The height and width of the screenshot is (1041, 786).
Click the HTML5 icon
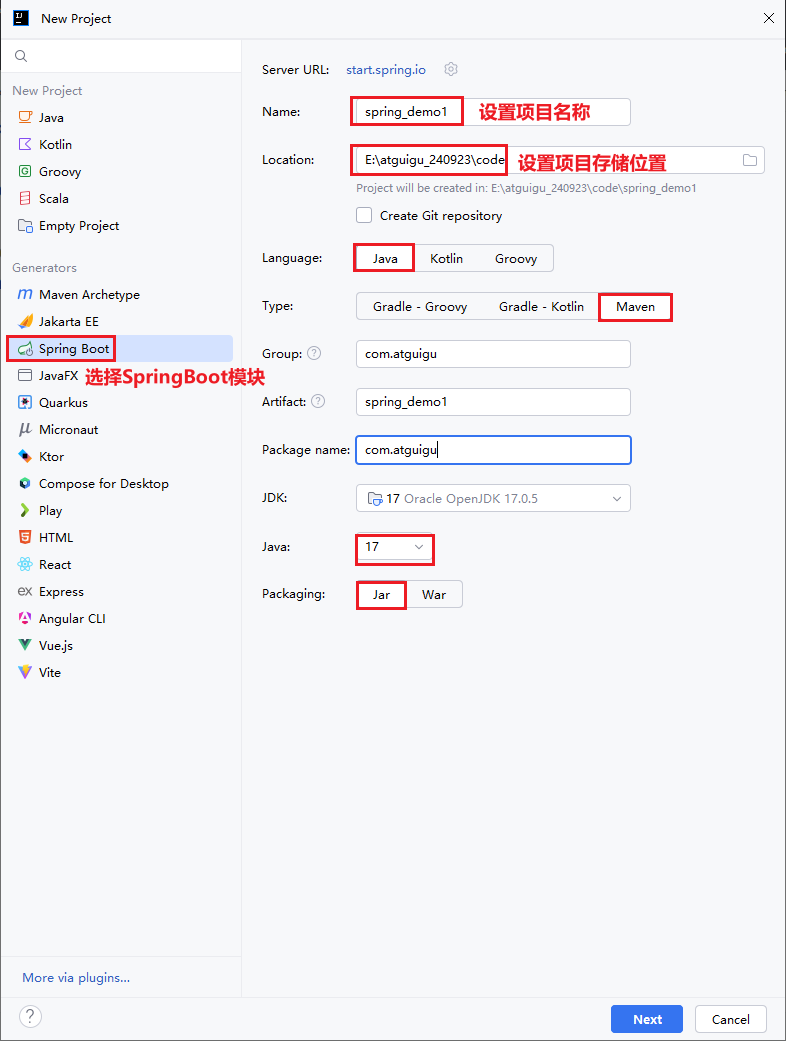pyautogui.click(x=25, y=537)
